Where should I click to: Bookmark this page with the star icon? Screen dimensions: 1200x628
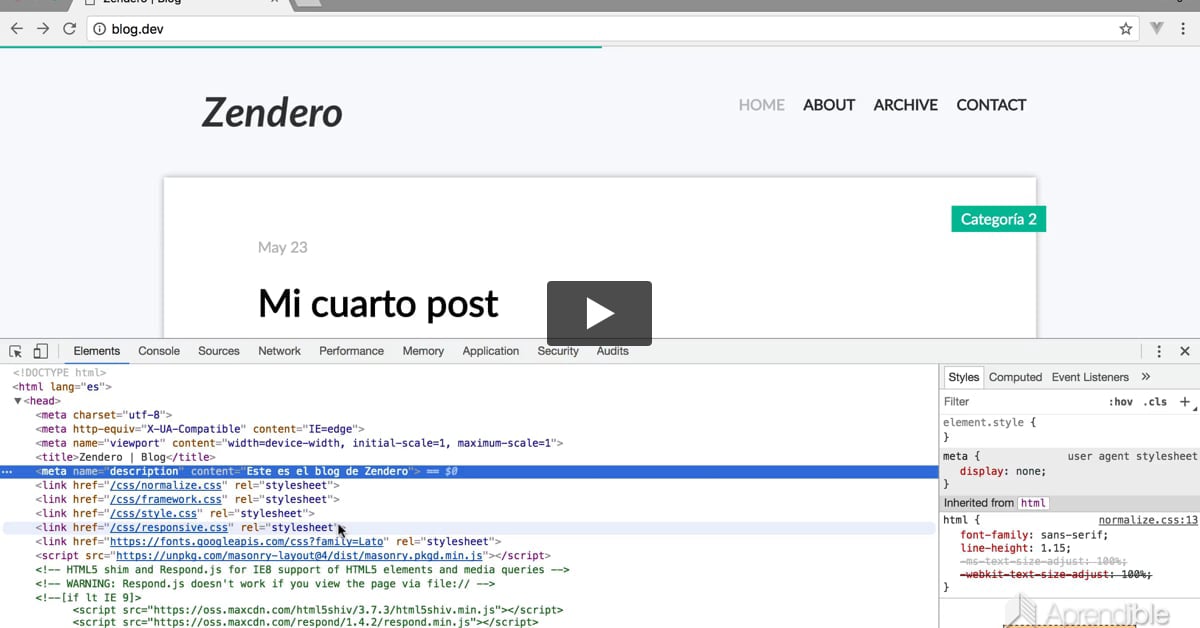pos(1126,29)
